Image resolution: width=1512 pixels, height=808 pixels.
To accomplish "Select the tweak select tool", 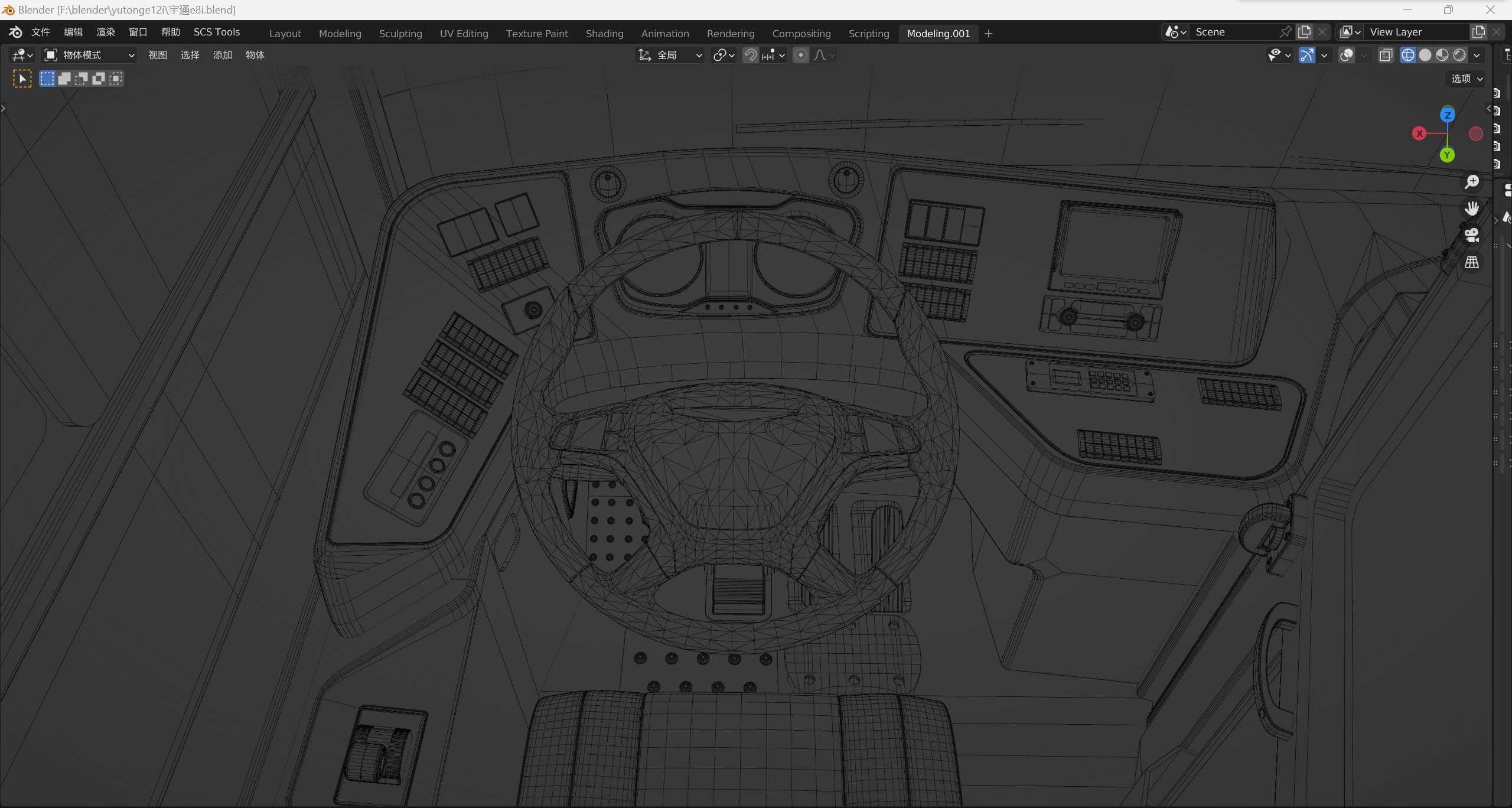I will click(x=22, y=79).
